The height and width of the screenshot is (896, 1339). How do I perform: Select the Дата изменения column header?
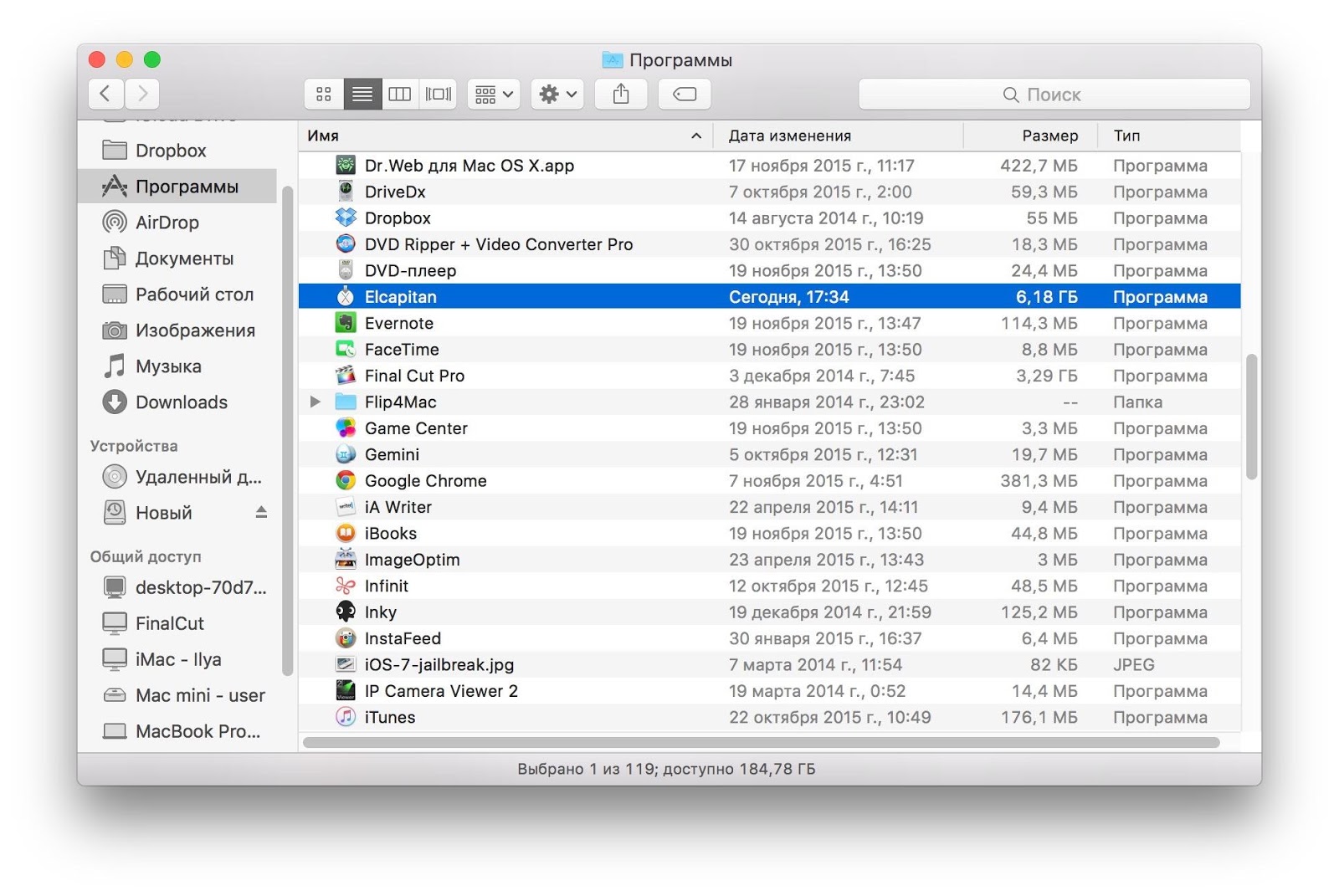point(787,135)
